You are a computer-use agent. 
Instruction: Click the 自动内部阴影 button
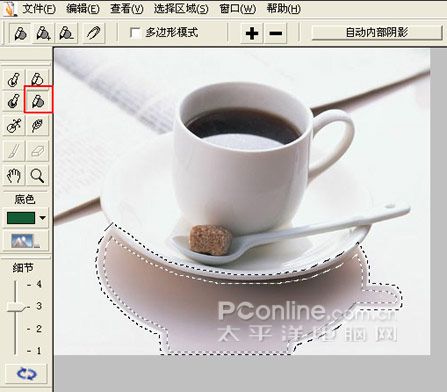pyautogui.click(x=377, y=33)
